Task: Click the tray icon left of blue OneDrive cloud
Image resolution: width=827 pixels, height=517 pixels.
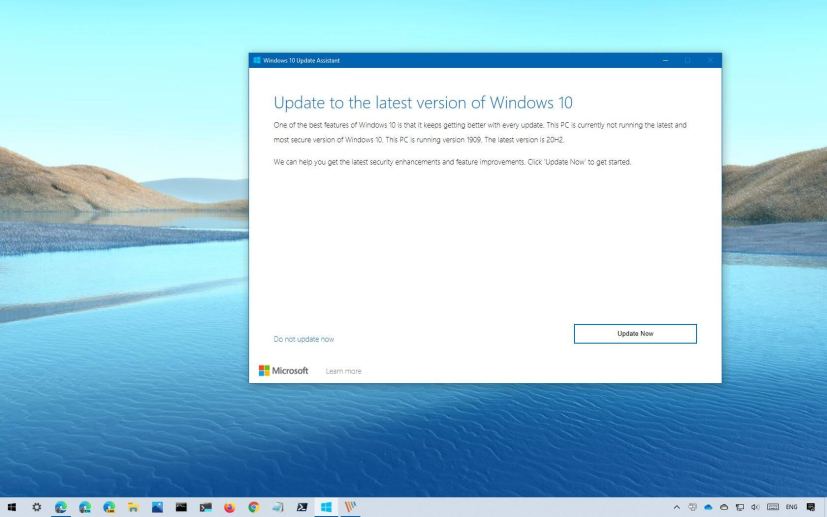Action: tap(693, 507)
